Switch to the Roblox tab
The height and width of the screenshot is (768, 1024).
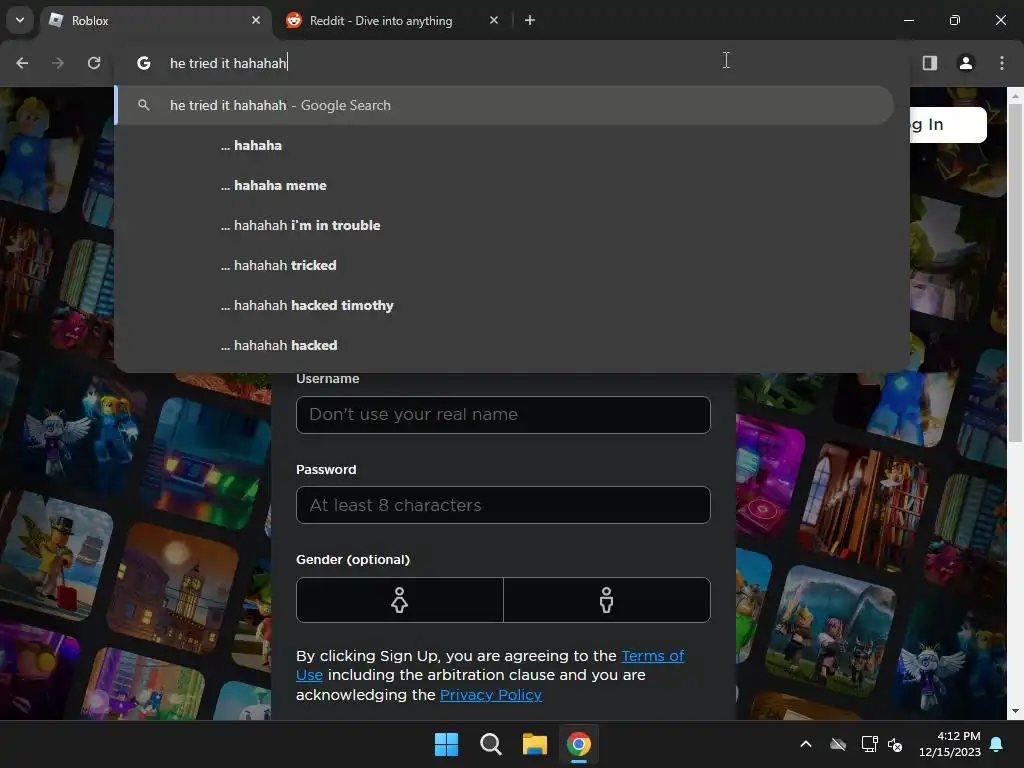click(157, 21)
